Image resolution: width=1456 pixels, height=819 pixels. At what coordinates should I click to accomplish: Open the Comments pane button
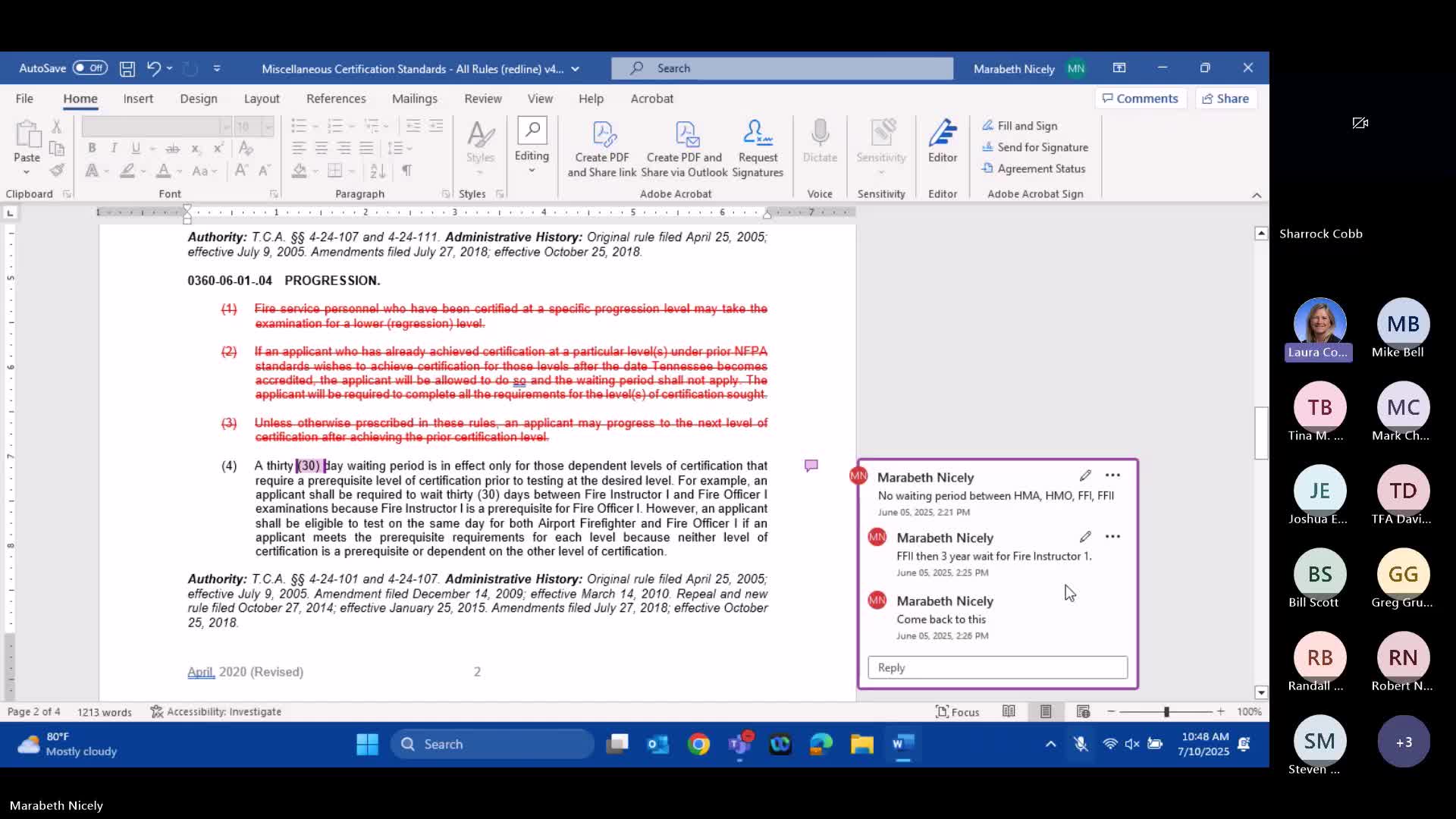1140,99
